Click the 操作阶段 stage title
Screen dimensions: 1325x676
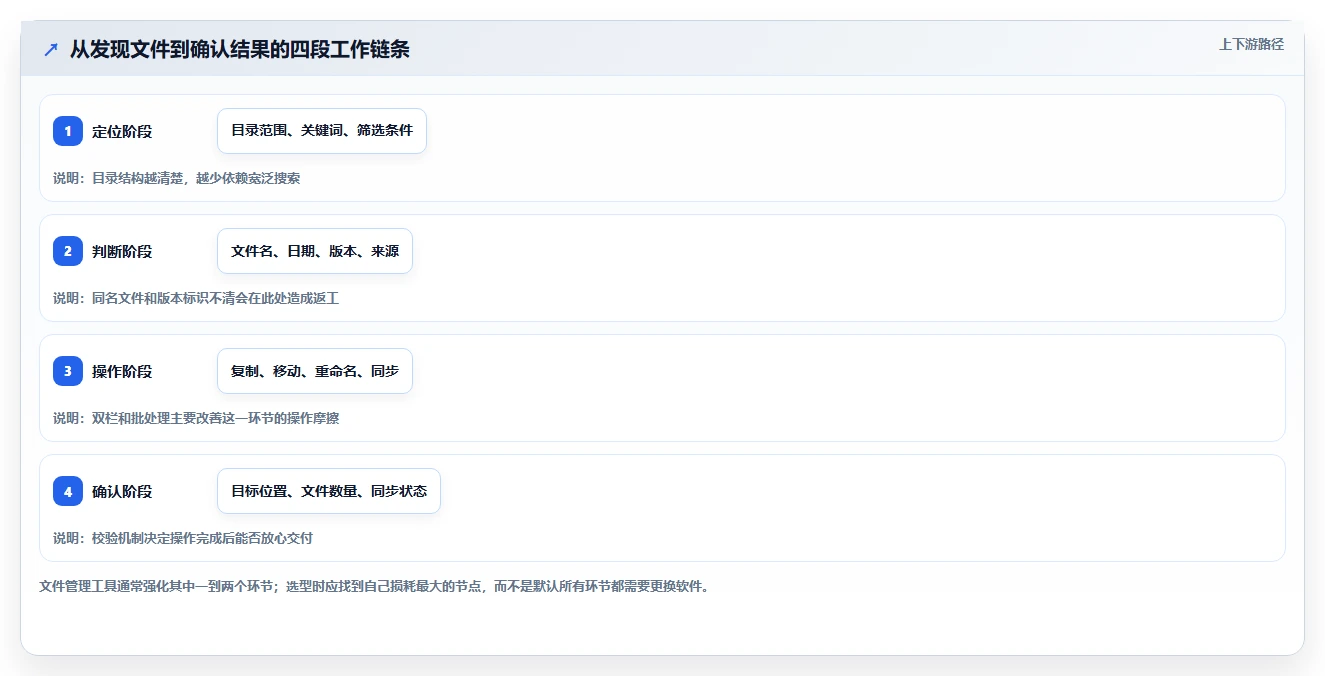(x=122, y=371)
